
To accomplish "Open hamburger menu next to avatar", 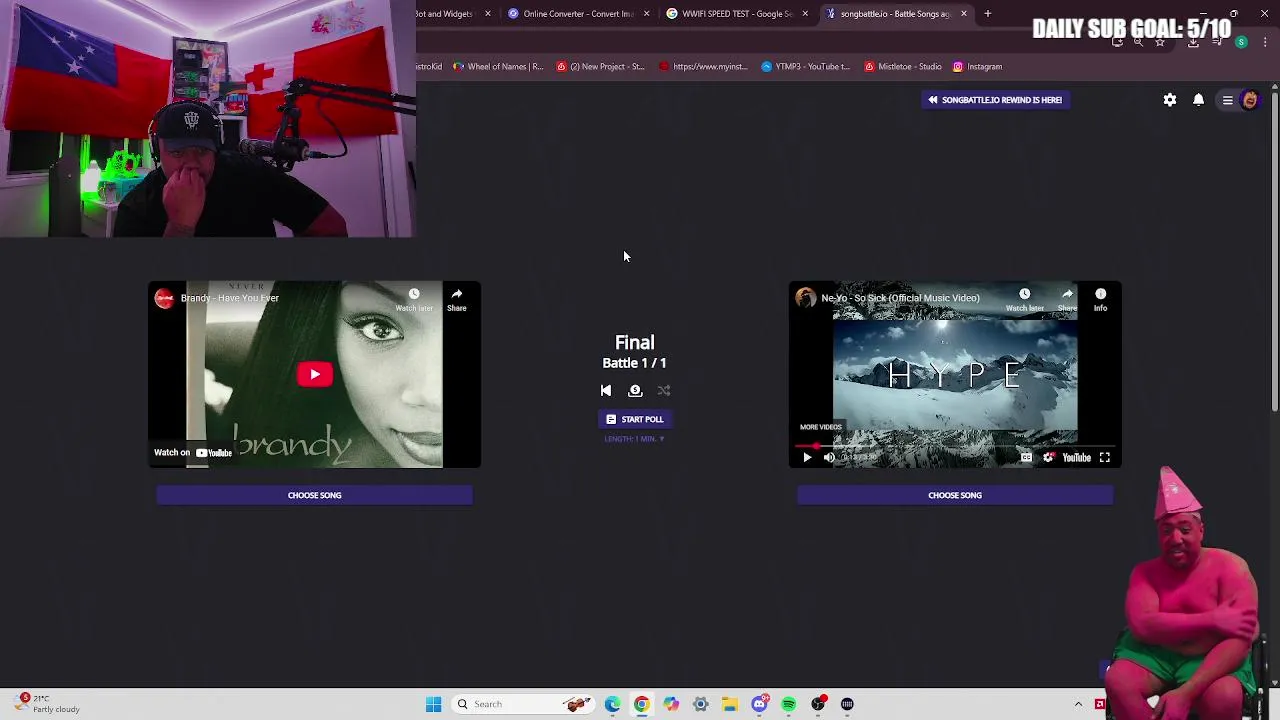I will coord(1227,100).
